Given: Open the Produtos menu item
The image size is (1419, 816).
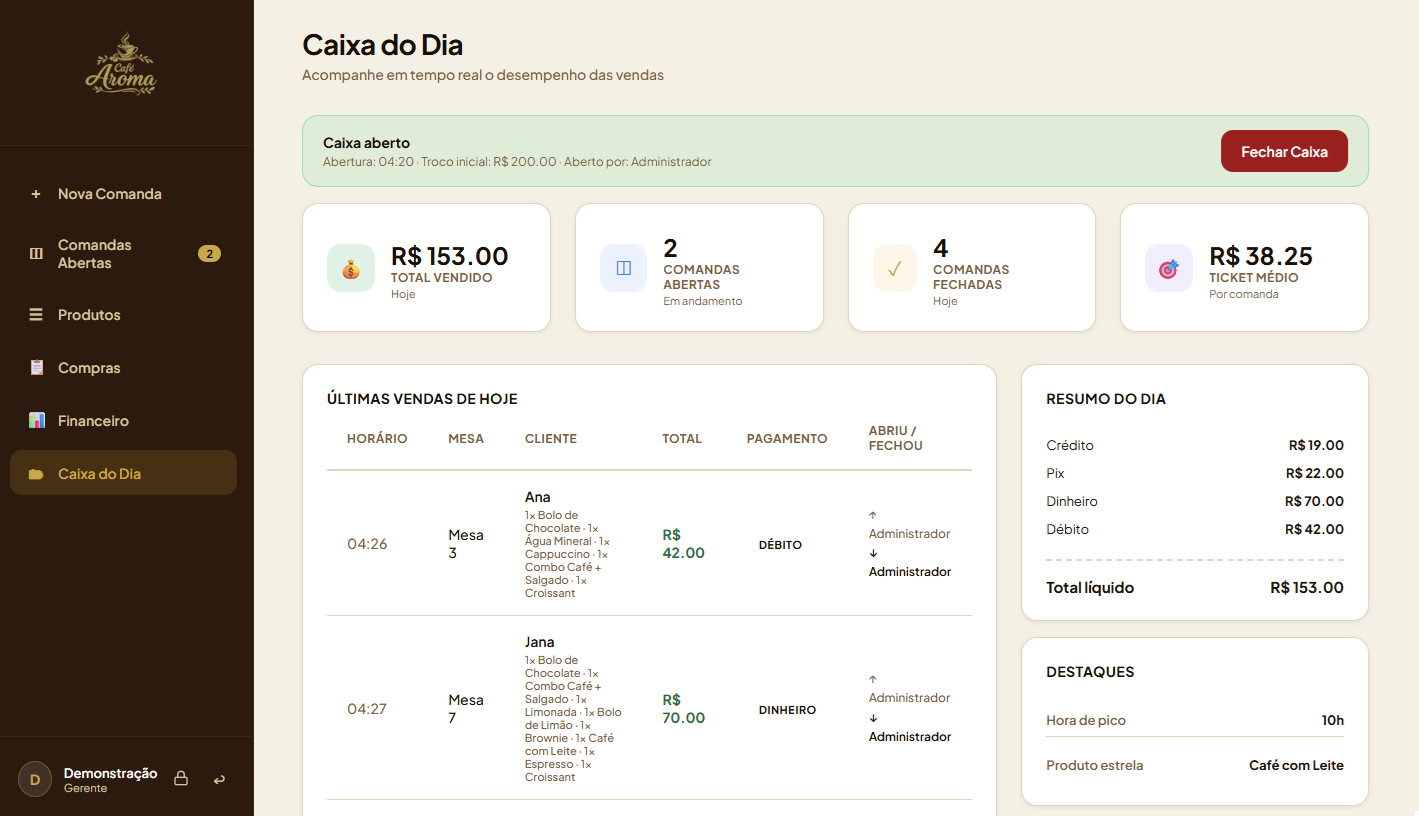Looking at the screenshot, I should tap(123, 315).
